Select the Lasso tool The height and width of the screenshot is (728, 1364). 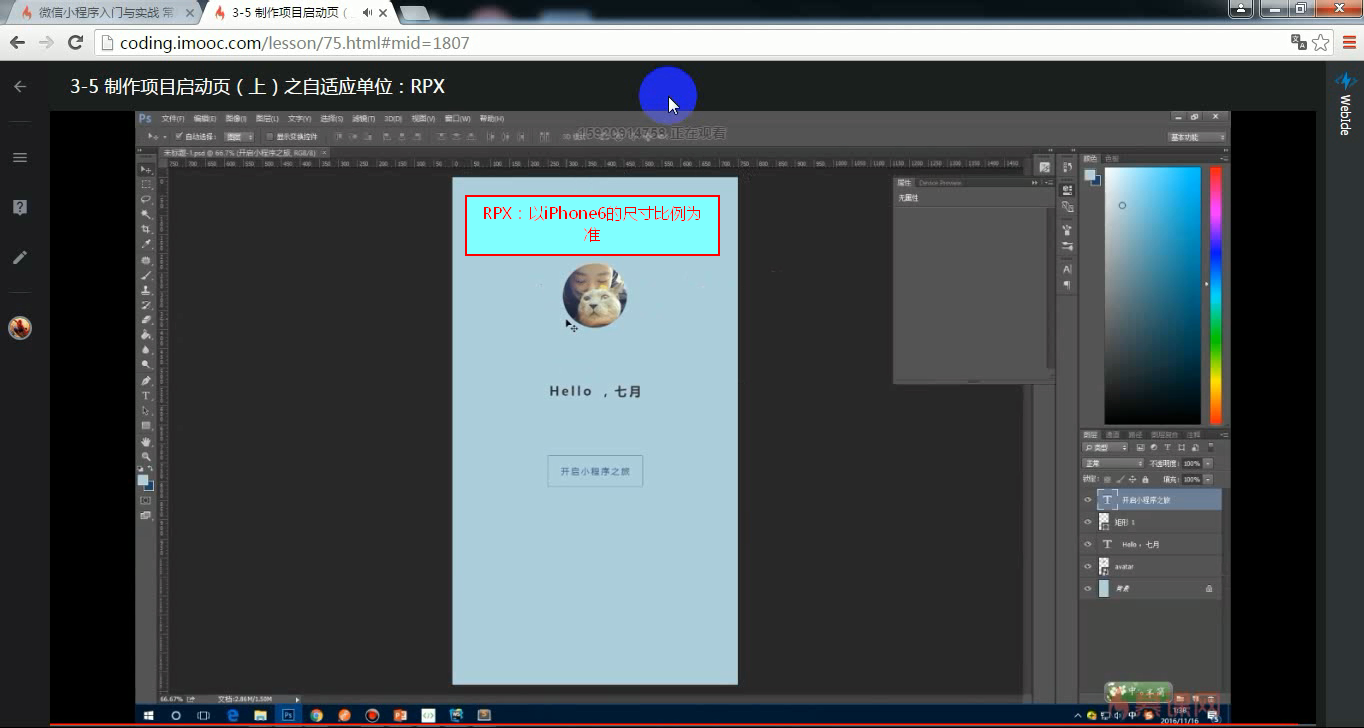click(146, 200)
